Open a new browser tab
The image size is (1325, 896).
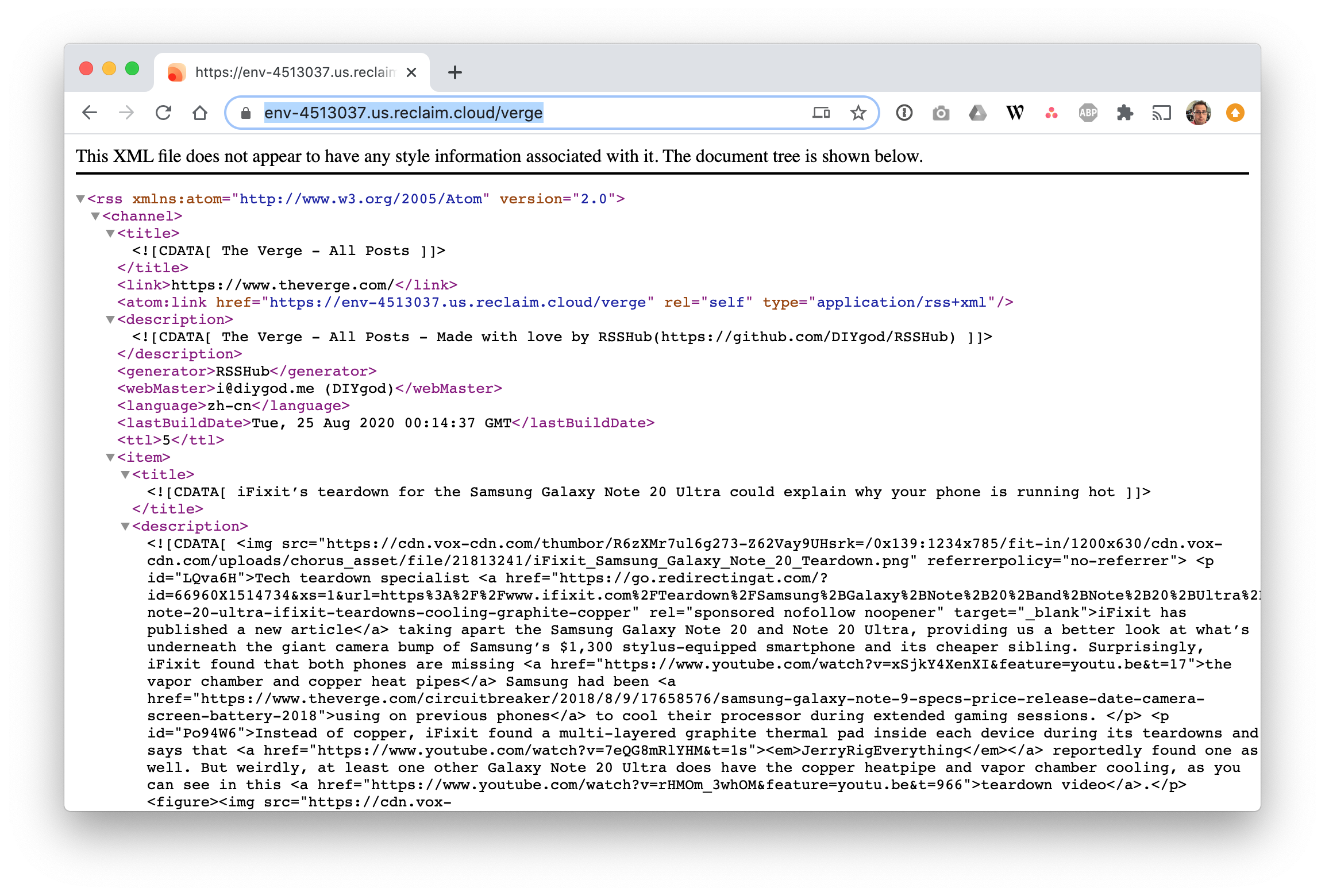455,72
